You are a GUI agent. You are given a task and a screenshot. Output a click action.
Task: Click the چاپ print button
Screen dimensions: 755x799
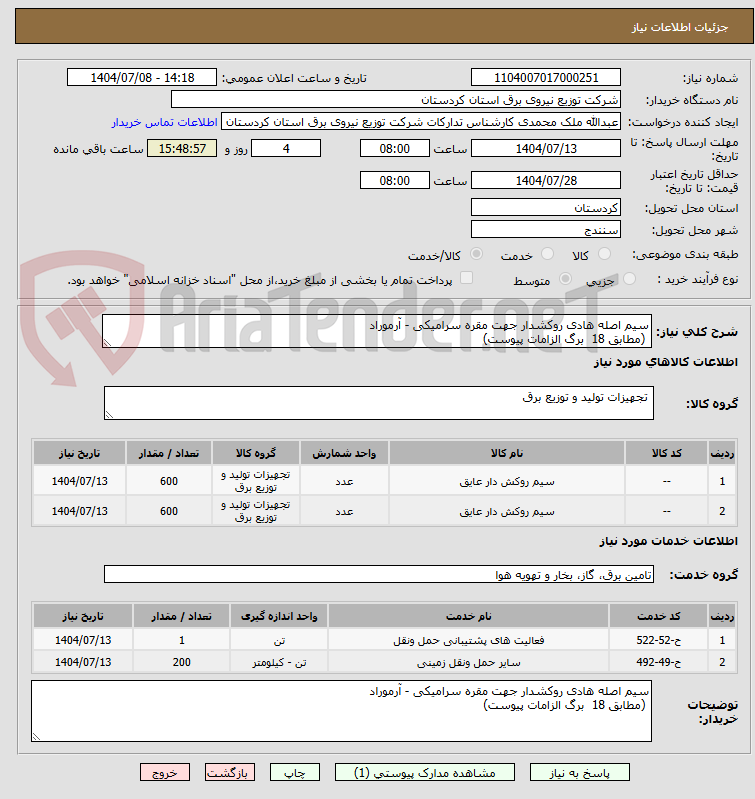[x=294, y=773]
